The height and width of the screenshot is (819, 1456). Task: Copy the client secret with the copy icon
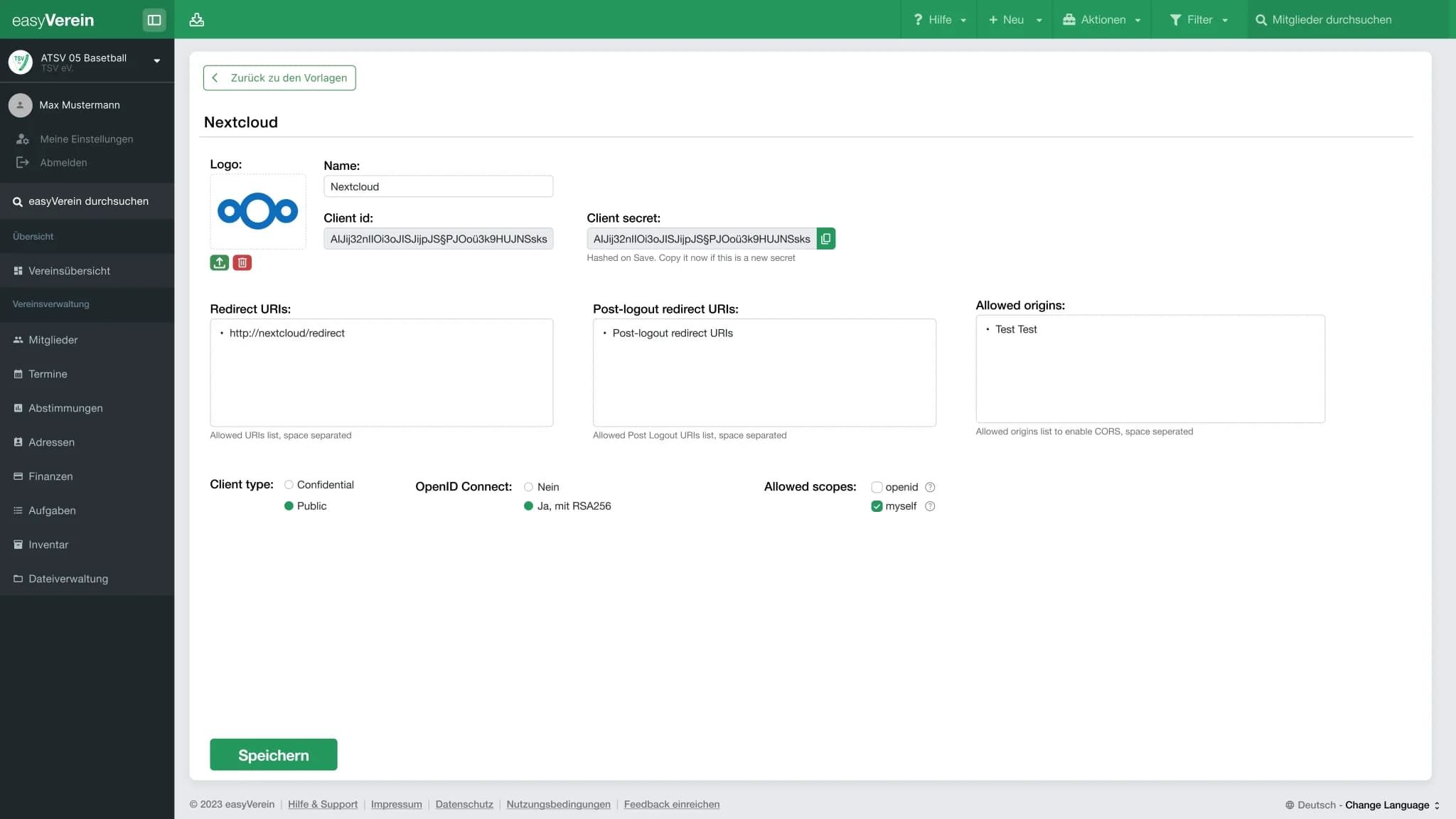tap(826, 239)
